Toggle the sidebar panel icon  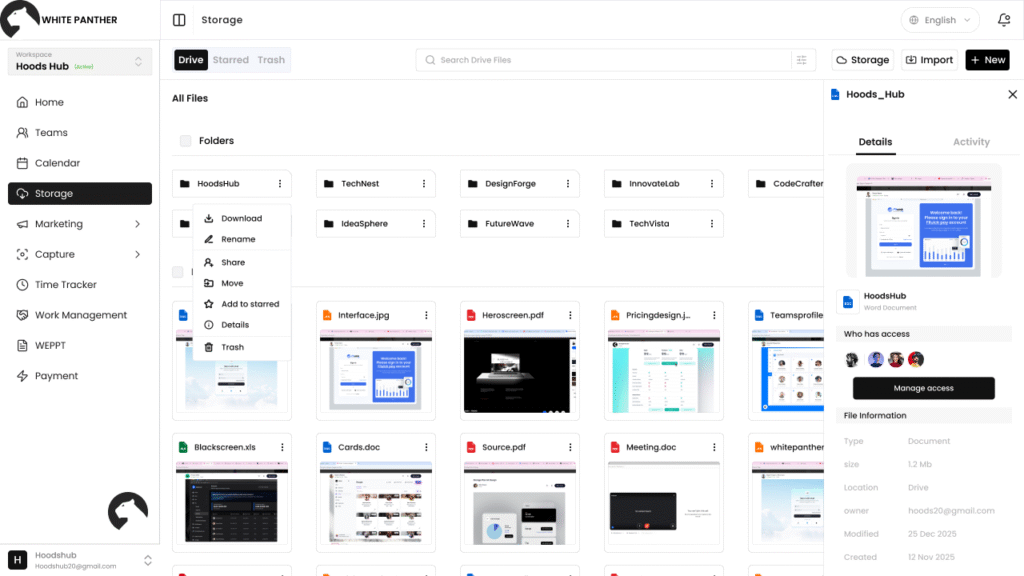click(179, 20)
